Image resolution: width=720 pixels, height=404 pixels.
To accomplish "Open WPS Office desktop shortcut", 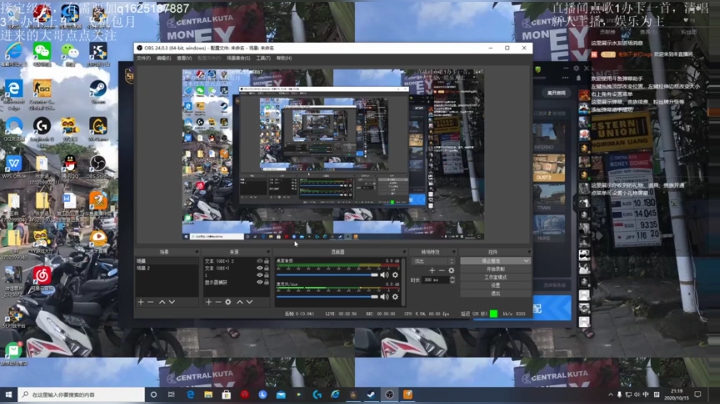I will tap(14, 166).
